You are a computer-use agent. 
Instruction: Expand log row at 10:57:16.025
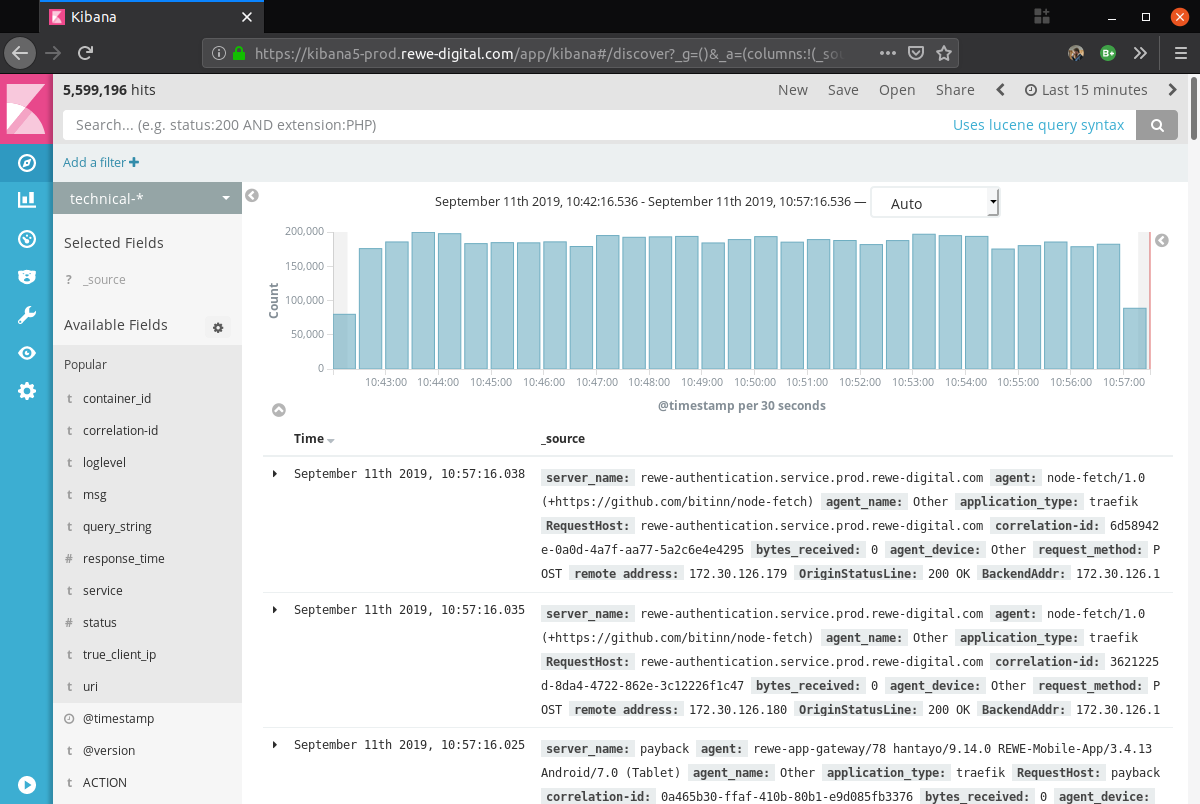[x=275, y=745]
